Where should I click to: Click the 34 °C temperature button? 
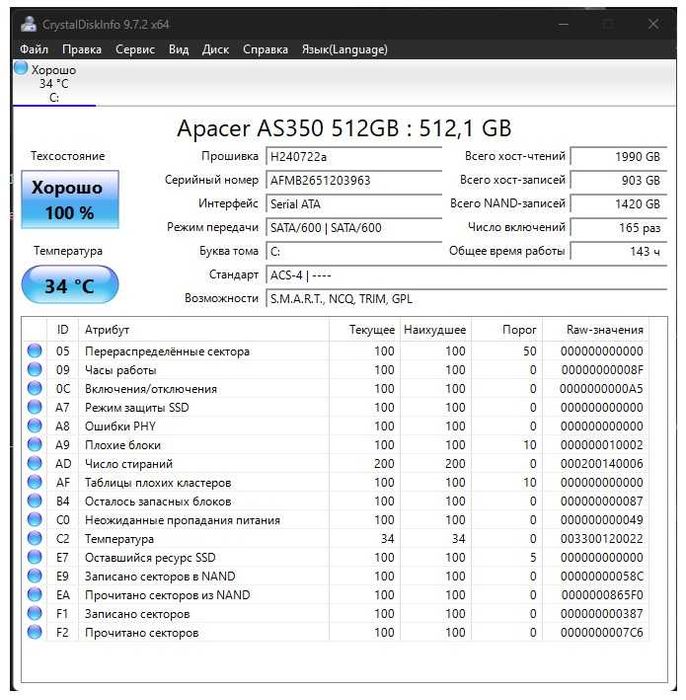(70, 285)
